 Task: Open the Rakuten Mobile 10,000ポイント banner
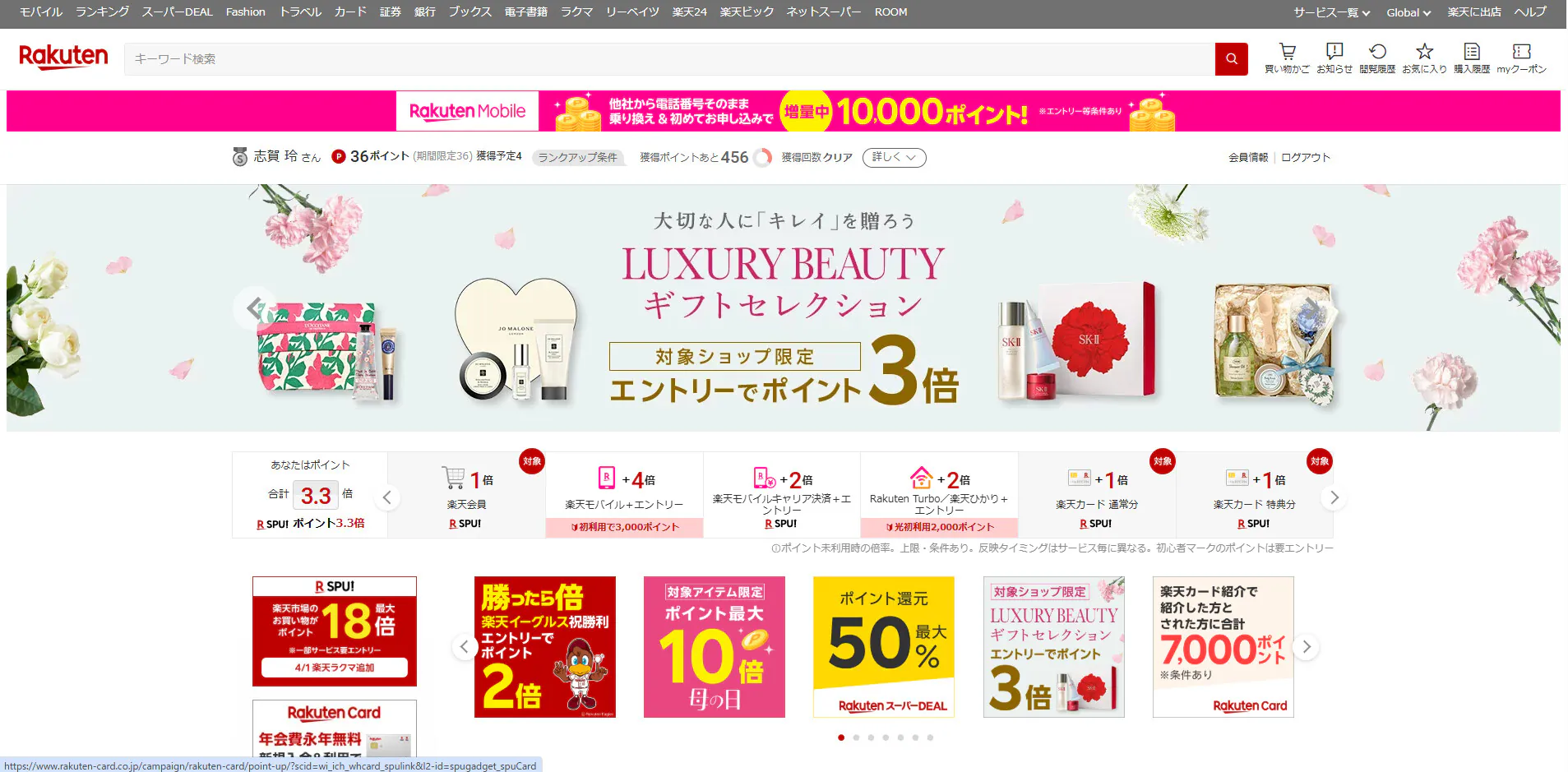(784, 111)
